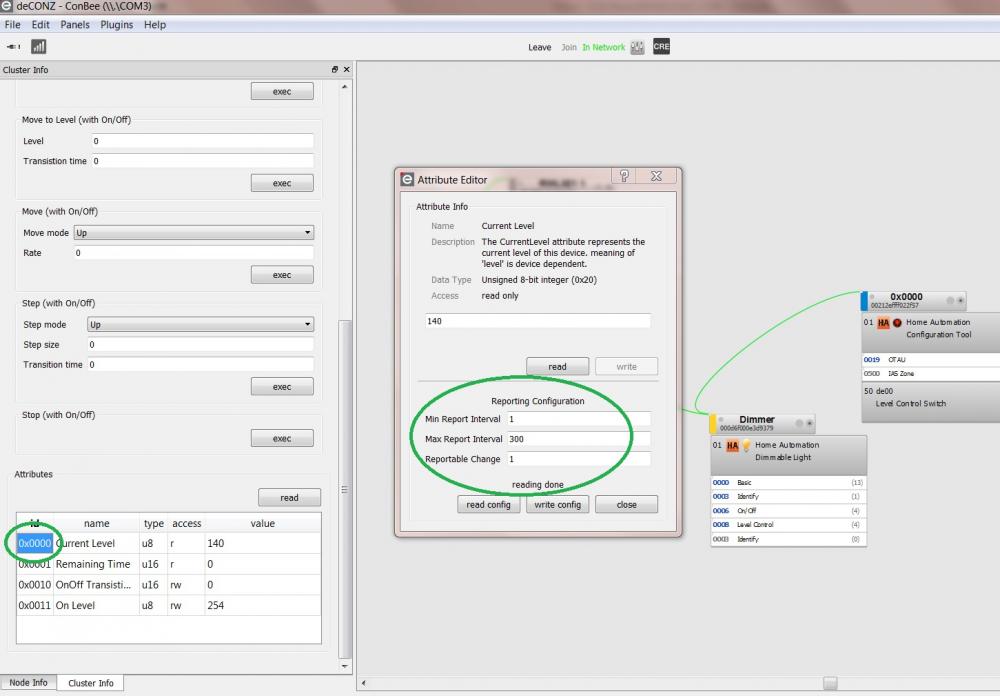Undock the Cluster Info panel
Viewport: 1000px width, 696px height.
pos(335,70)
